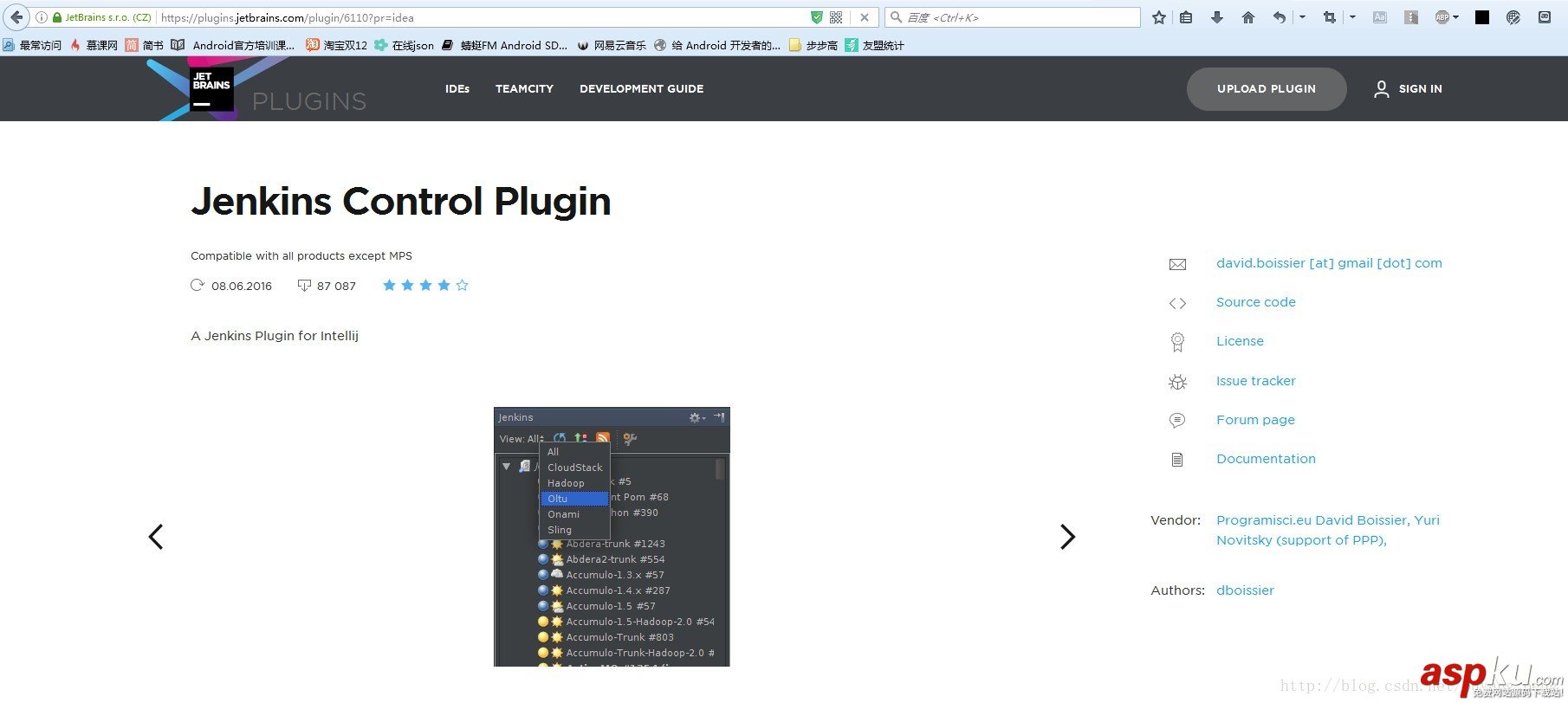Click the globe with pencil toolbar icon

(x=1513, y=17)
